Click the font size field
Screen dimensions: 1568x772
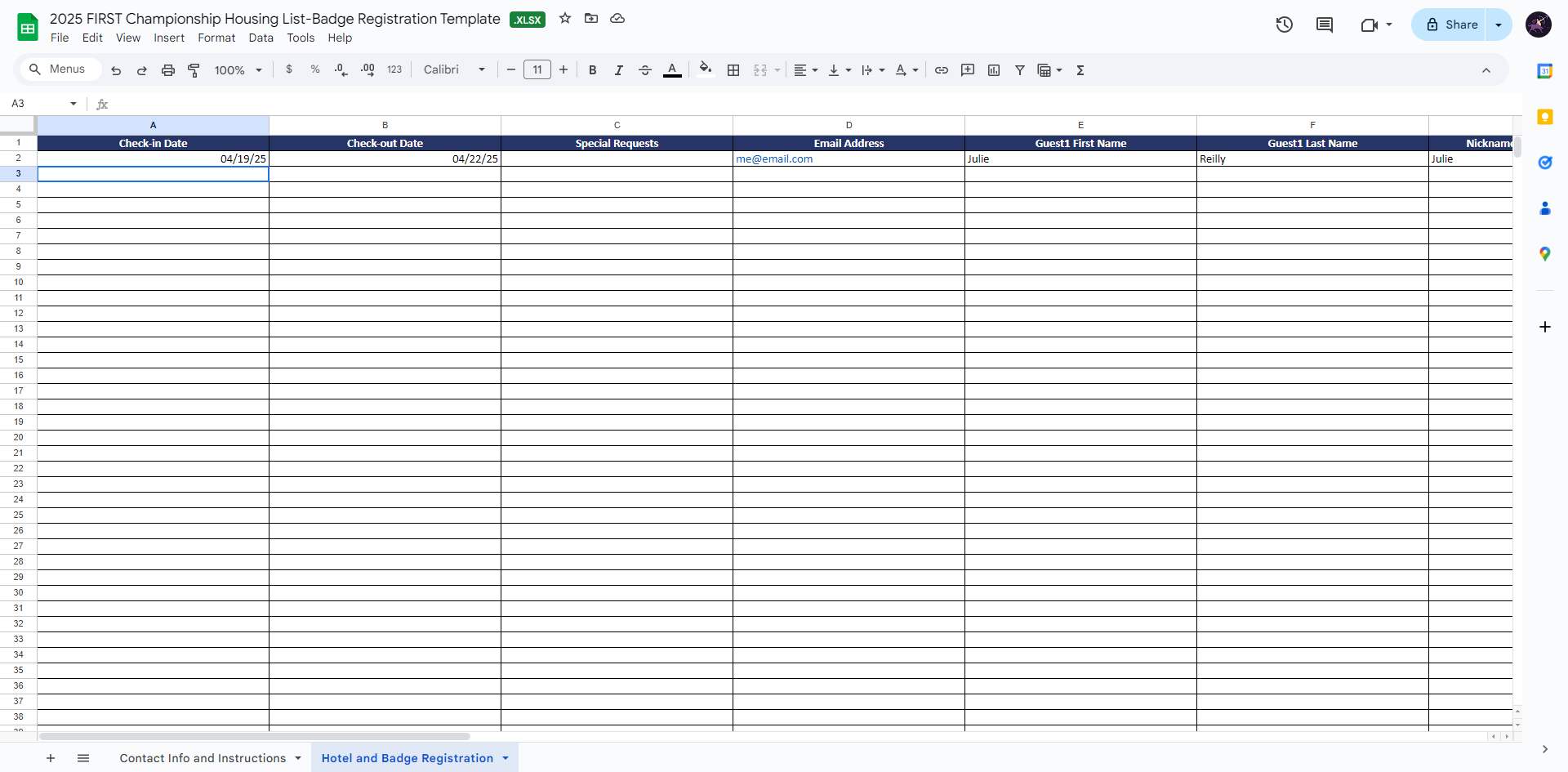coord(537,70)
